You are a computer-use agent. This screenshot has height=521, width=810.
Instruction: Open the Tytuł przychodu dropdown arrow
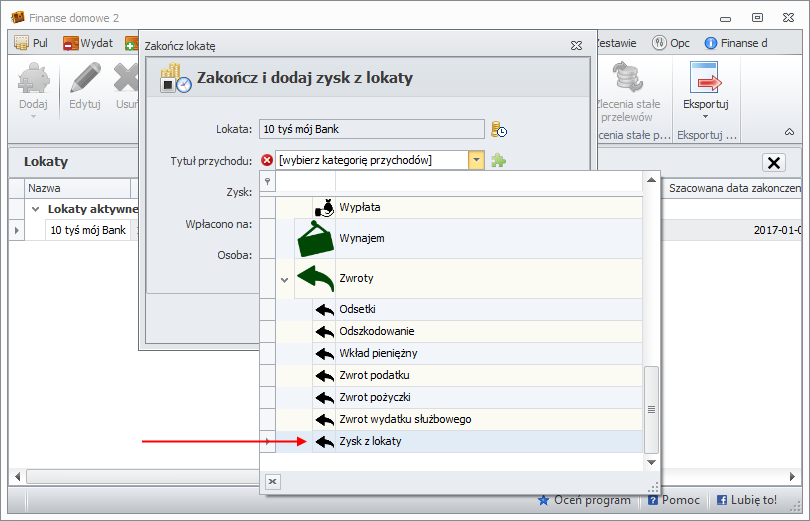click(x=476, y=160)
